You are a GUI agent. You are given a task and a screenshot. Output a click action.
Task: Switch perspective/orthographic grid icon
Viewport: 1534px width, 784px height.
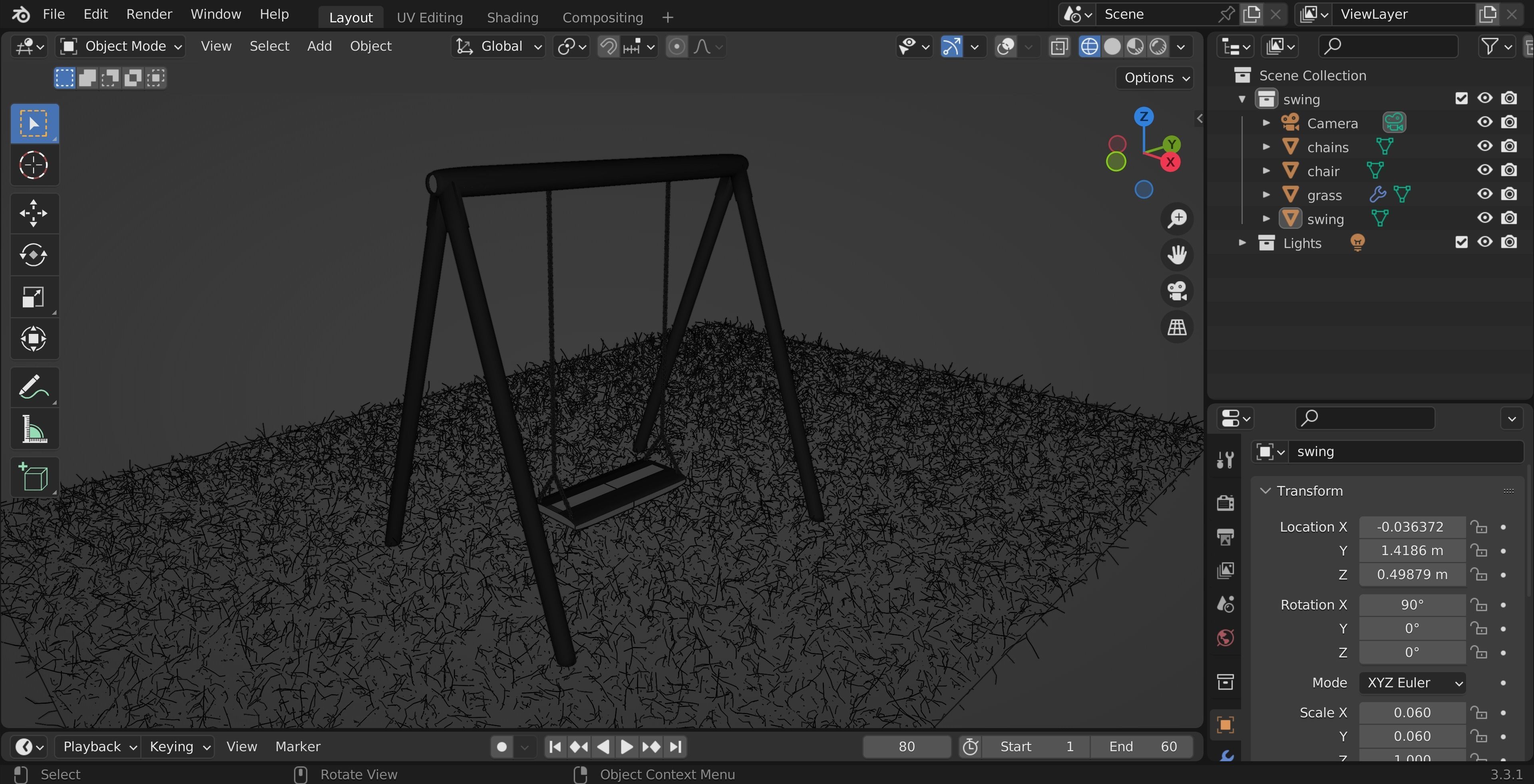(1177, 327)
